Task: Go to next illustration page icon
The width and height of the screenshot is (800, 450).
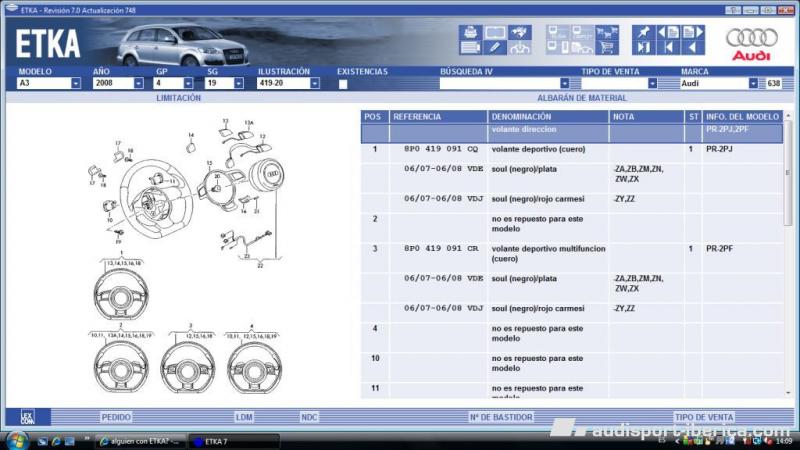Action: tap(693, 32)
